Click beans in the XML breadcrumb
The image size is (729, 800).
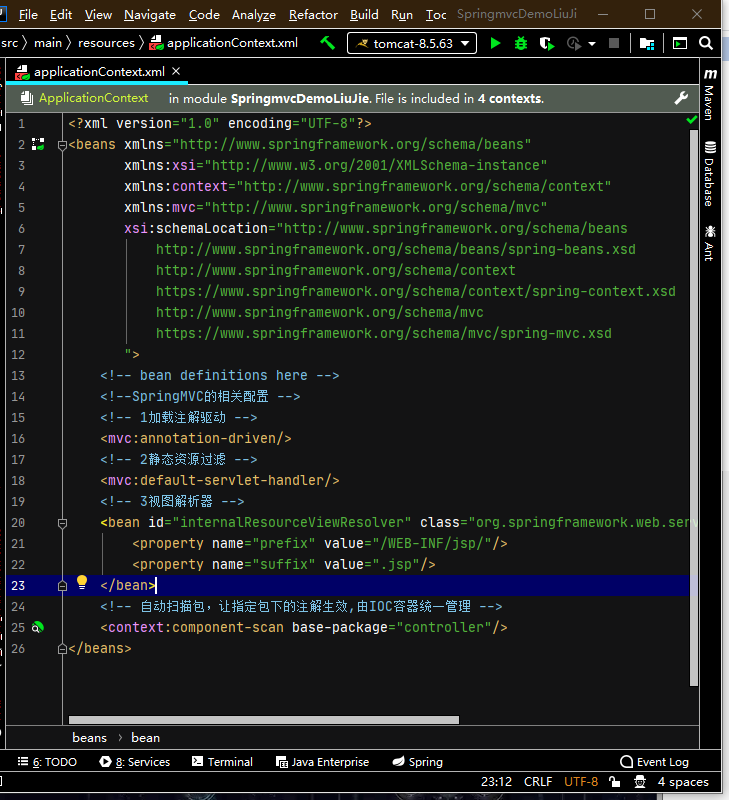point(90,738)
